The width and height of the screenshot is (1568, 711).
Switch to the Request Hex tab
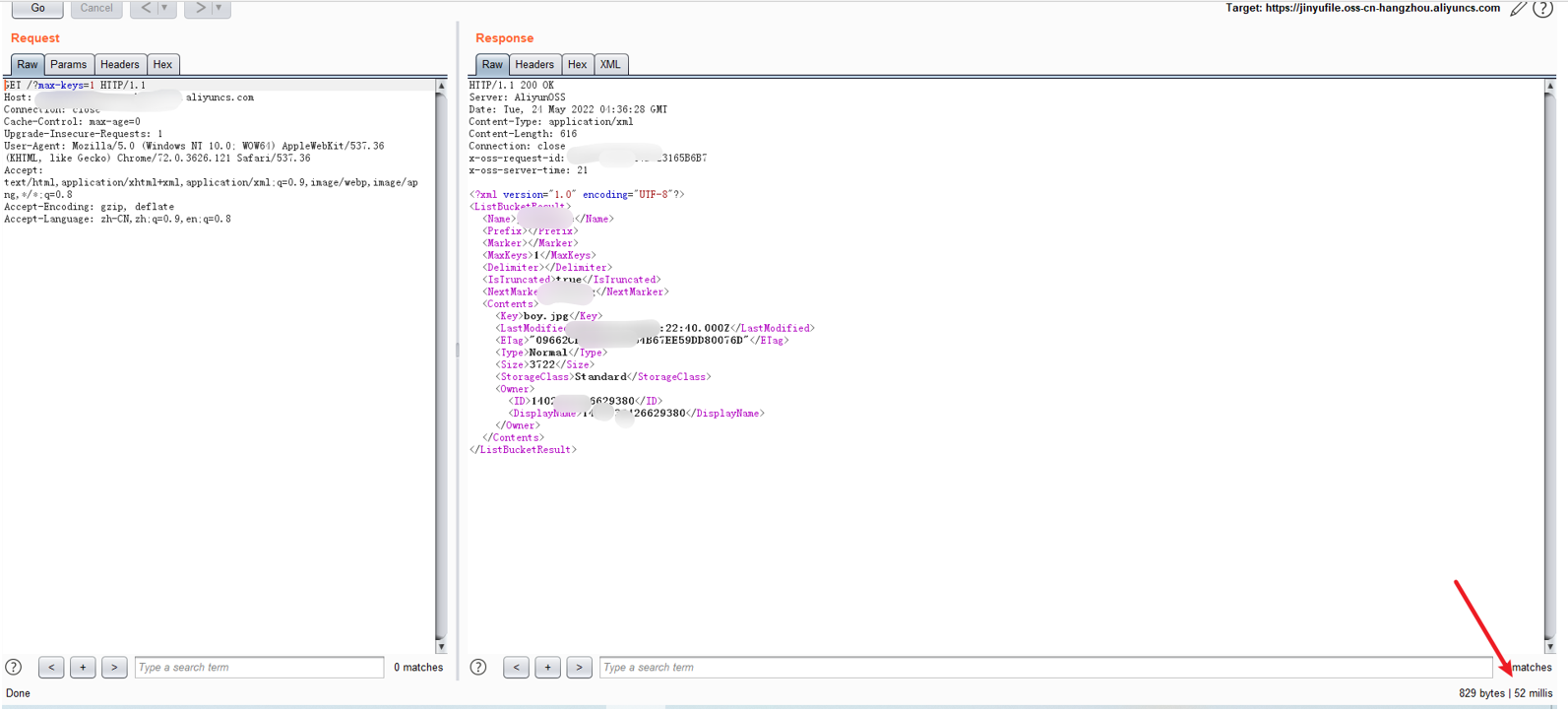162,65
